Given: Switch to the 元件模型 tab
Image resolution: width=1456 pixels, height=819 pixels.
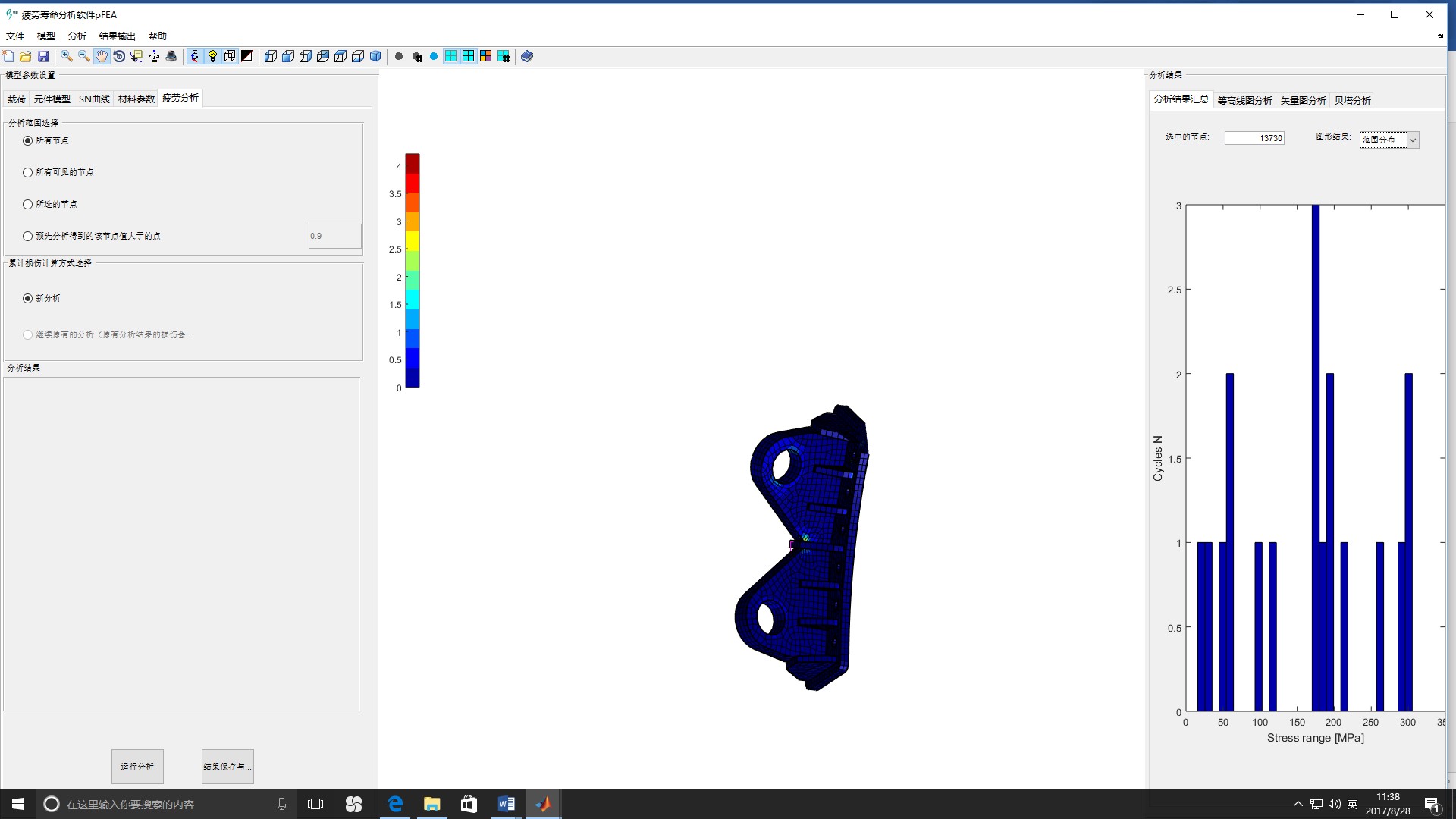Looking at the screenshot, I should coord(52,99).
